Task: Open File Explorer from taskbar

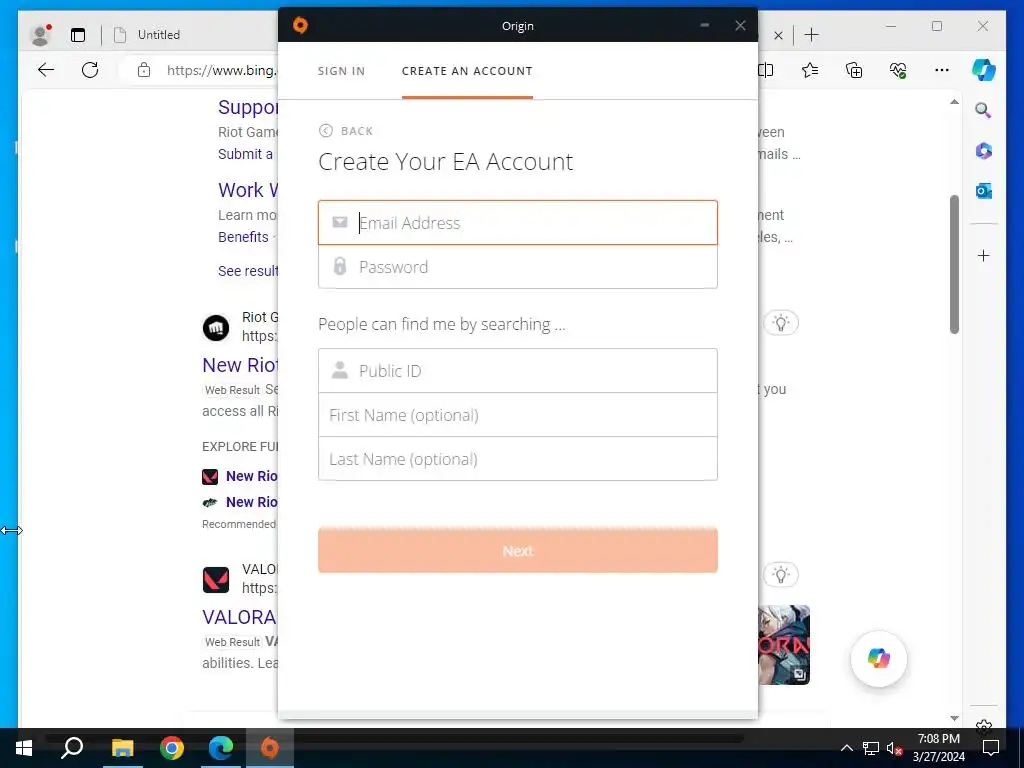Action: tap(122, 748)
